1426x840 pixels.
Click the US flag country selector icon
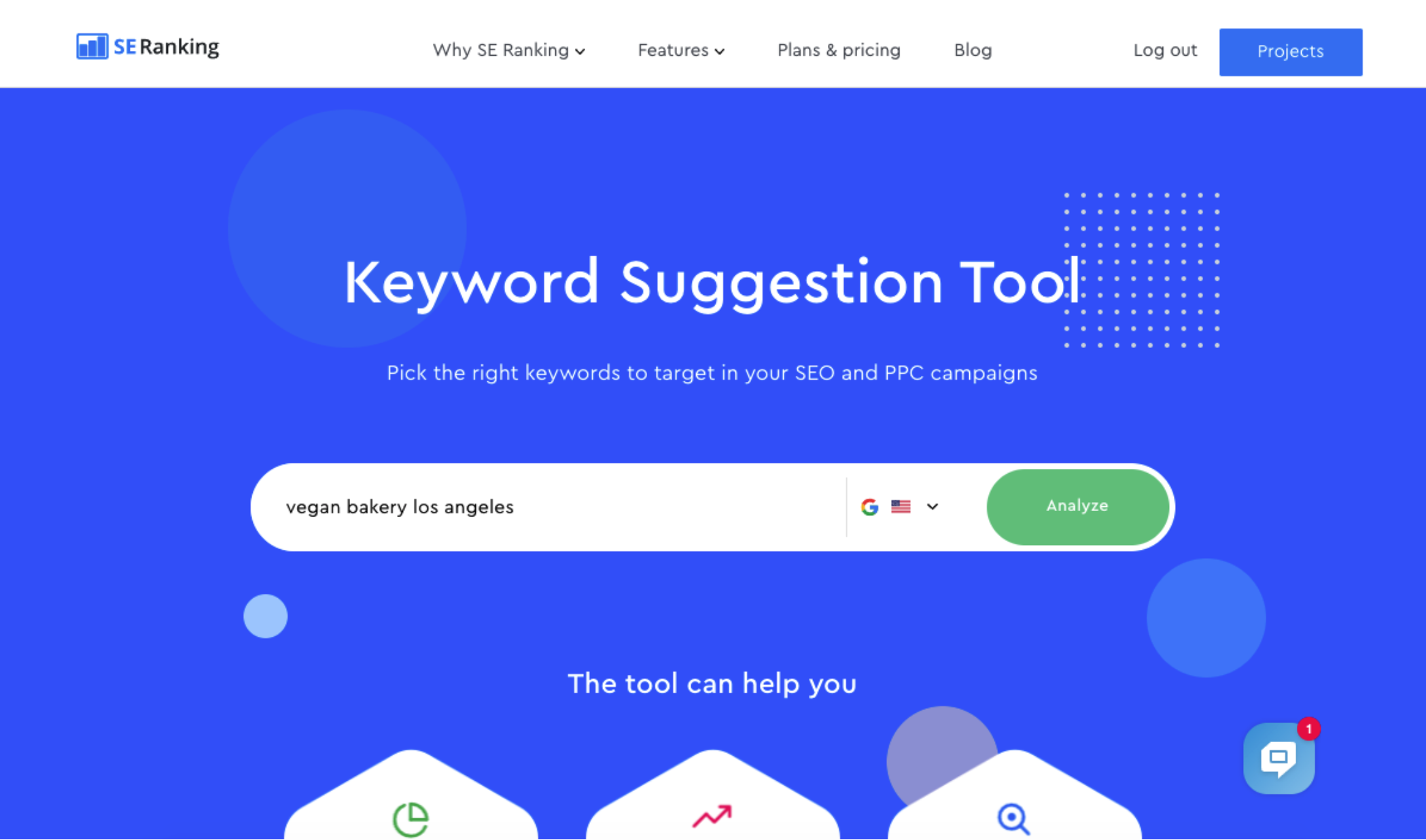click(901, 506)
